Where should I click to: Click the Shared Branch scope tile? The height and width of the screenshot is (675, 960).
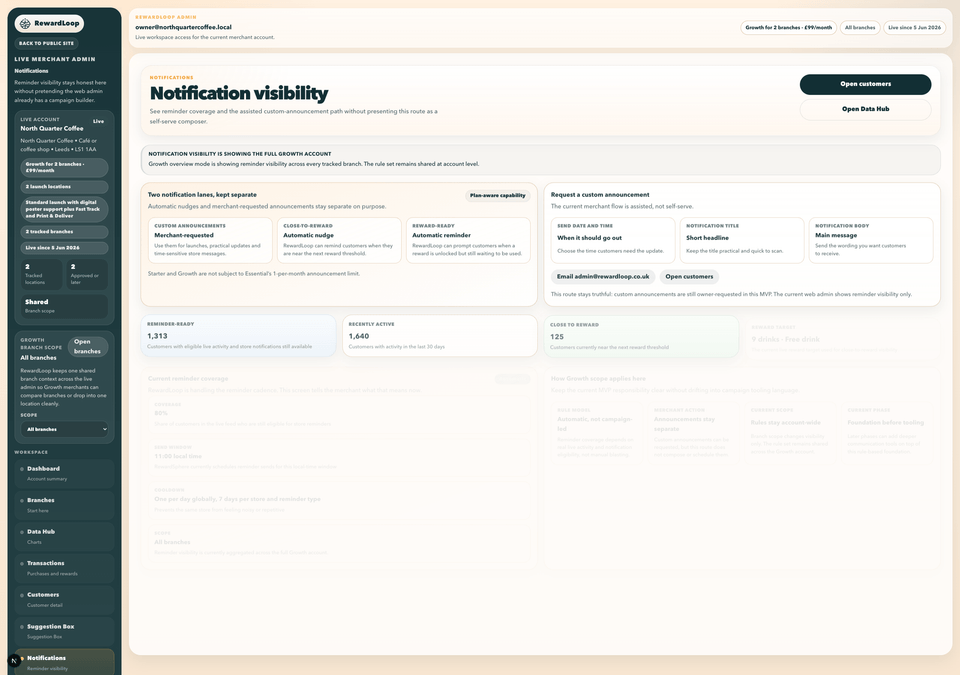pyautogui.click(x=64, y=306)
